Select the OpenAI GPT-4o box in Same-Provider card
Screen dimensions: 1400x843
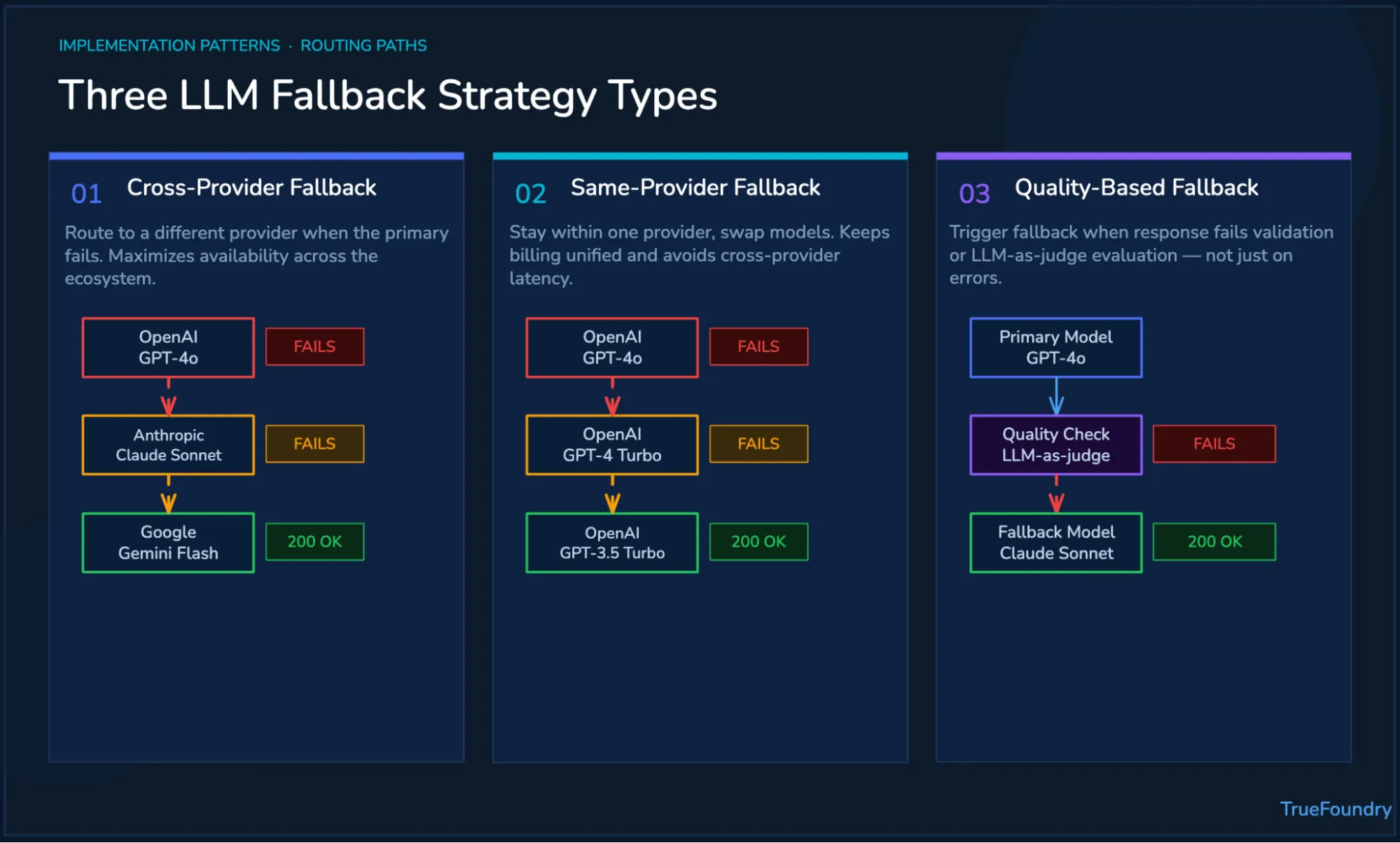(612, 348)
